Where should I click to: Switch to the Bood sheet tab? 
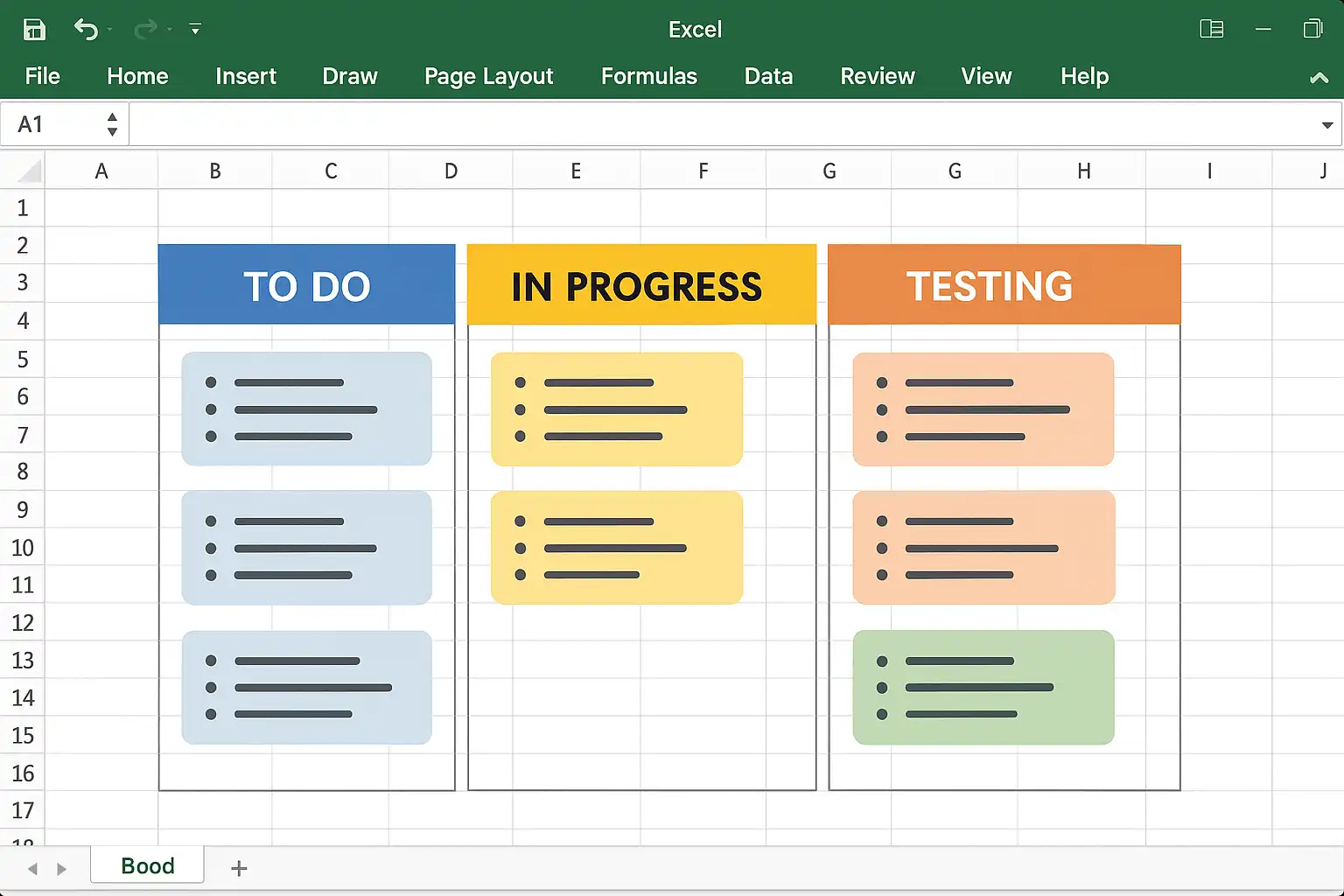point(148,865)
